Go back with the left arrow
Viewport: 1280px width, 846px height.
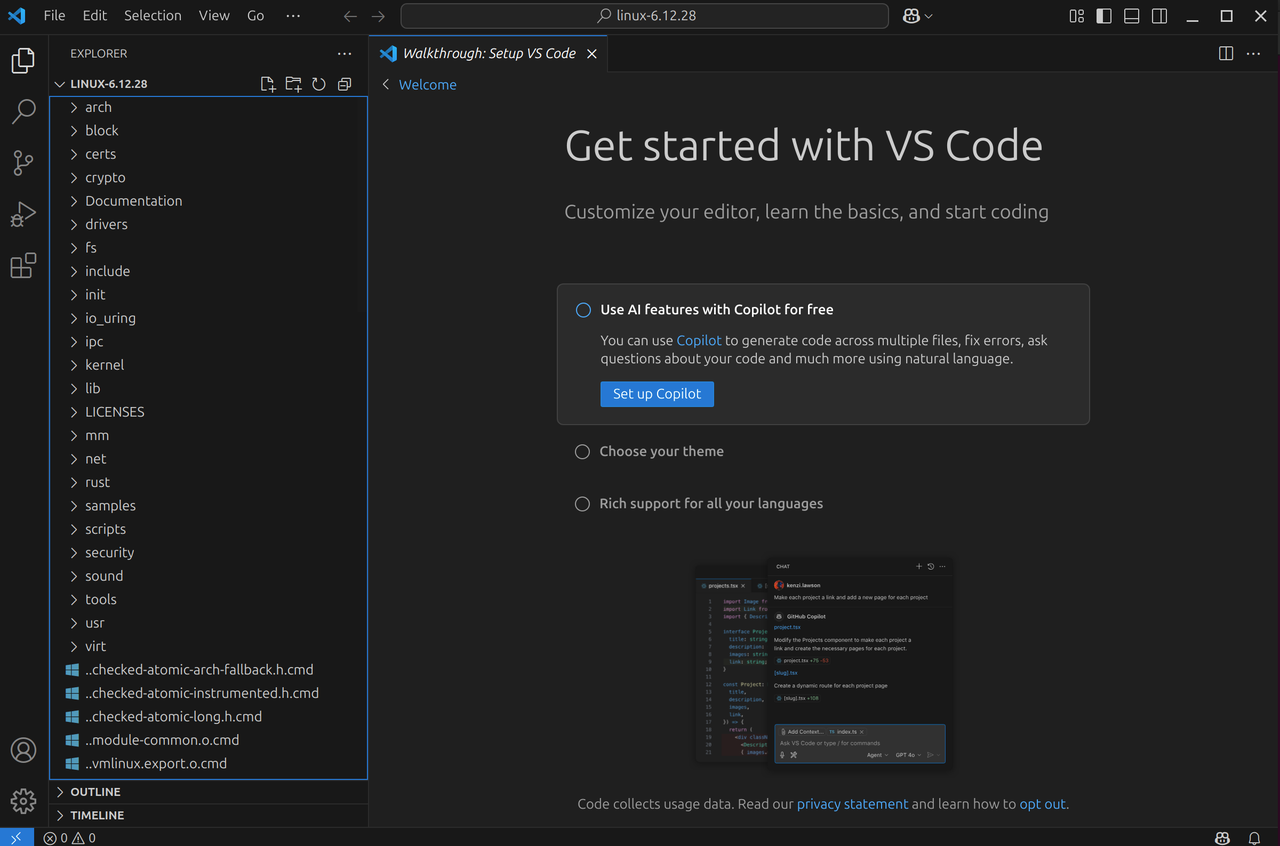pos(350,16)
